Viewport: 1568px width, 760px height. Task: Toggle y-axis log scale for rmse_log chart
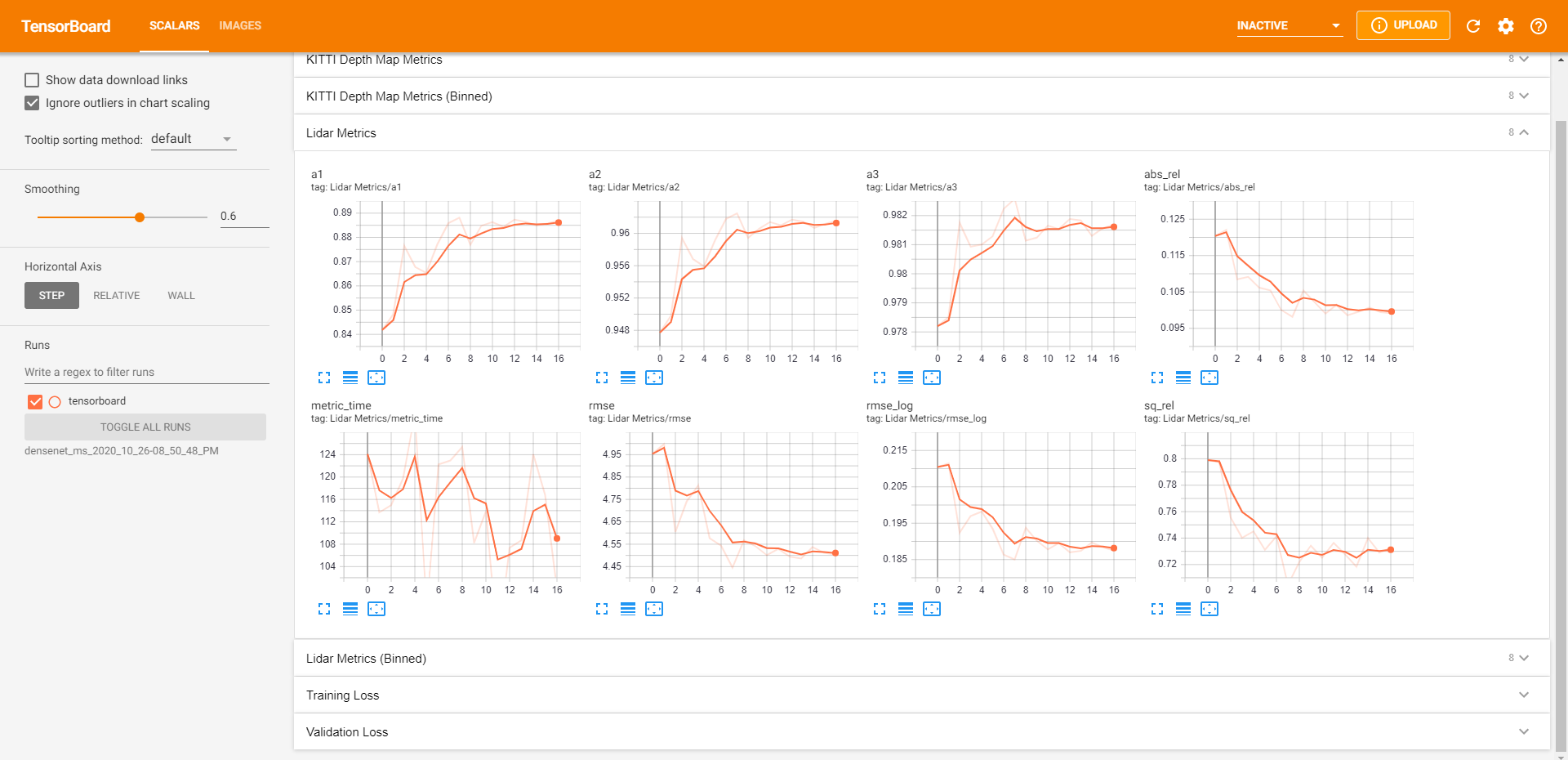(906, 609)
